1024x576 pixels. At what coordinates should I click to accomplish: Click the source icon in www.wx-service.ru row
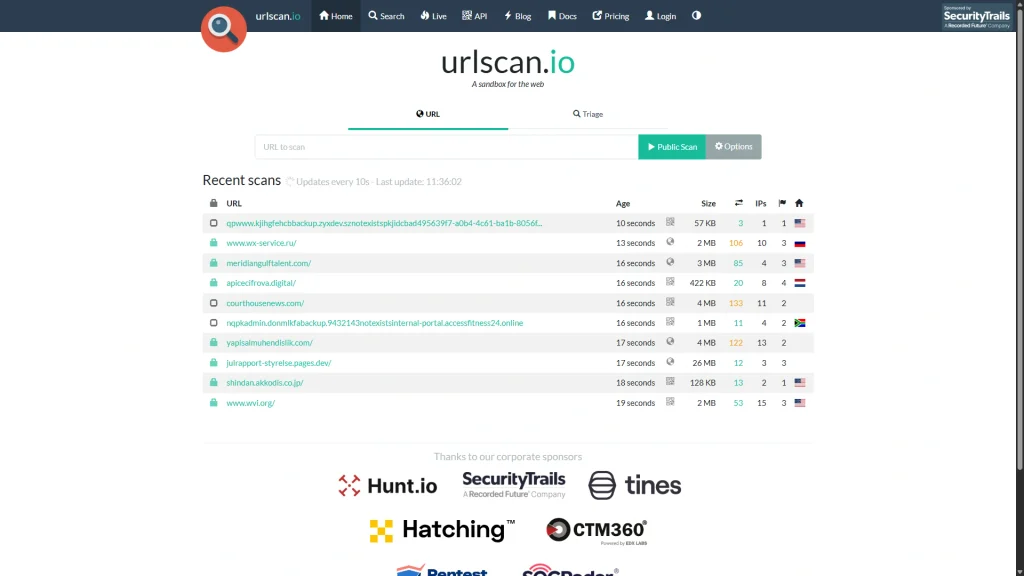tap(670, 242)
